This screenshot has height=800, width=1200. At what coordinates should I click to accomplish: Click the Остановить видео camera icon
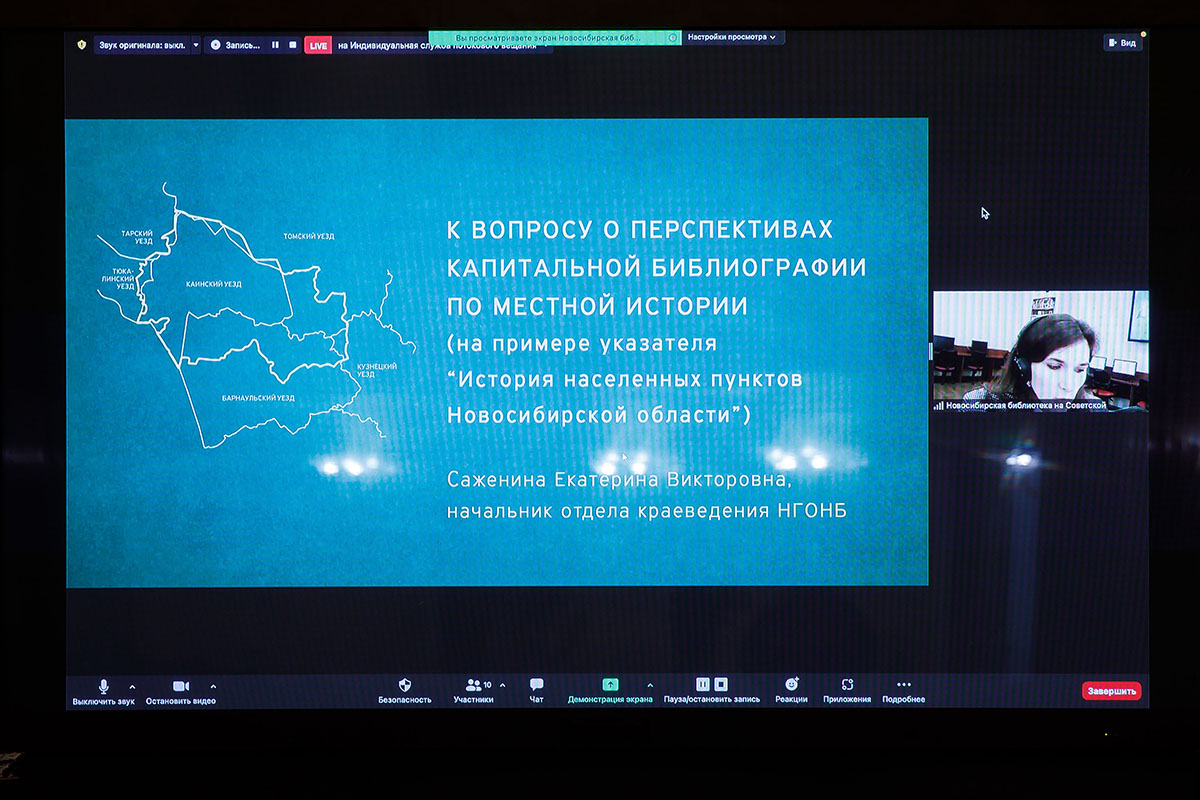point(181,686)
